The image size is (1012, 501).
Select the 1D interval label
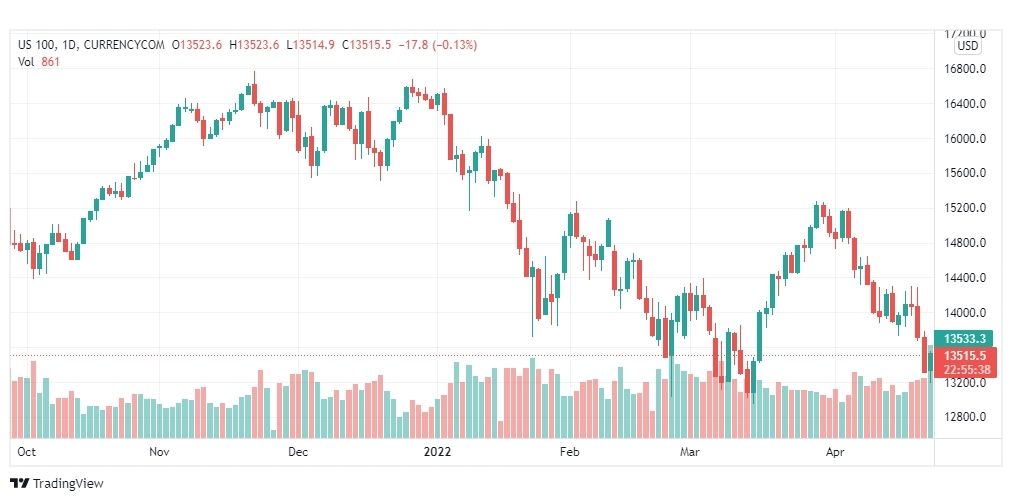[x=66, y=45]
